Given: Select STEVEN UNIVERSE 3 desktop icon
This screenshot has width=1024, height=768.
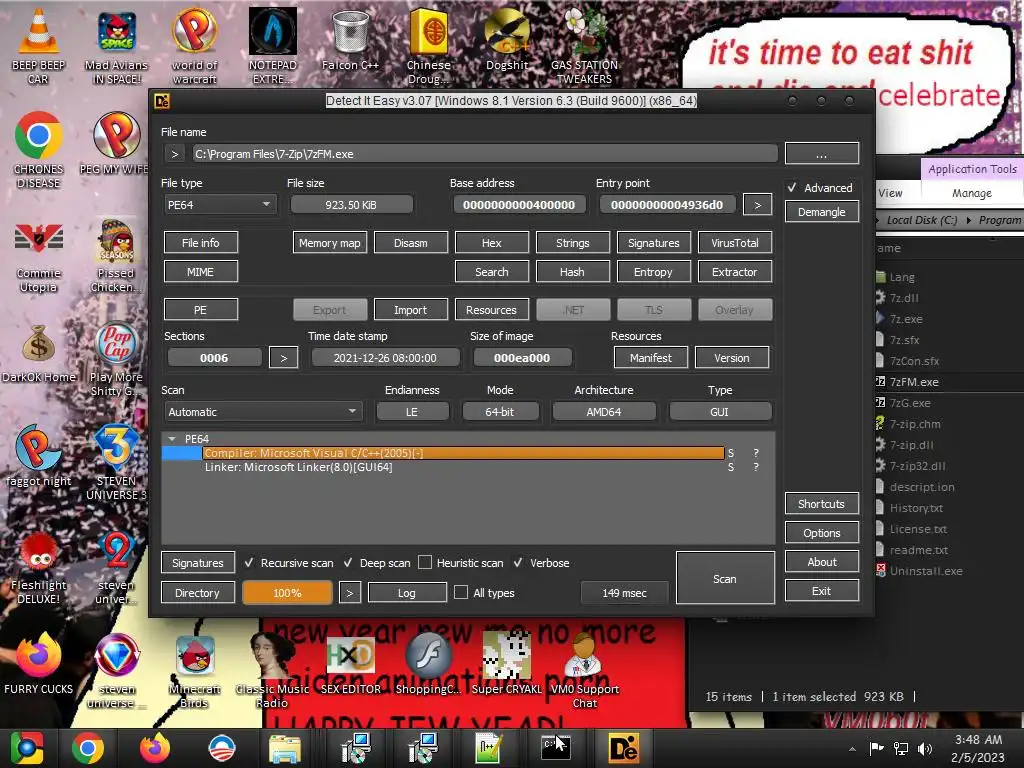Looking at the screenshot, I should tap(116, 462).
